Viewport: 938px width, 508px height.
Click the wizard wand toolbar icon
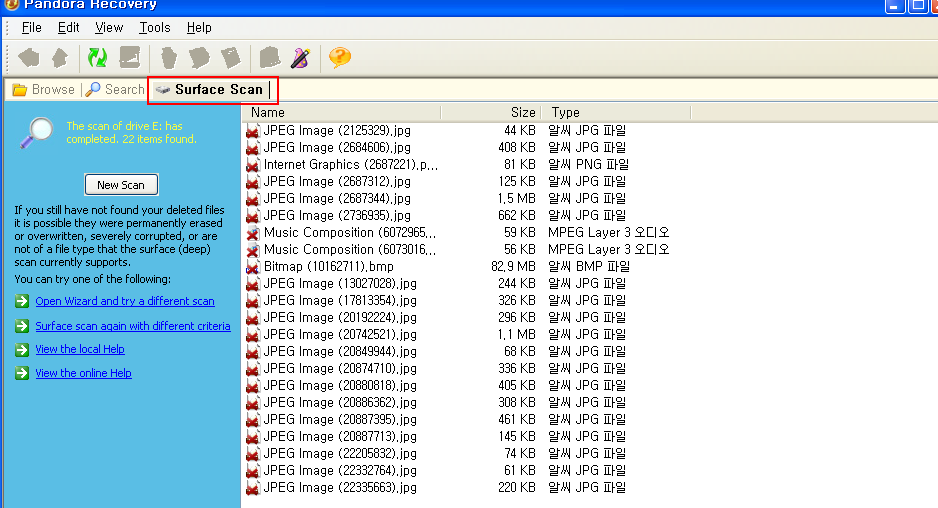(300, 58)
